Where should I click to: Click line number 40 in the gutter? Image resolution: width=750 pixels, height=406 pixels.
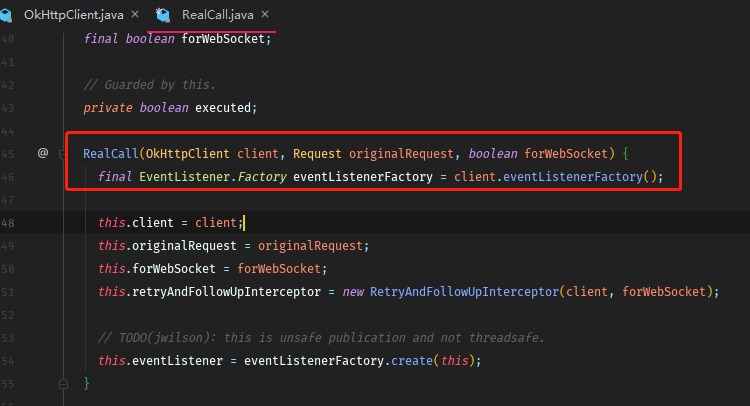(x=7, y=39)
